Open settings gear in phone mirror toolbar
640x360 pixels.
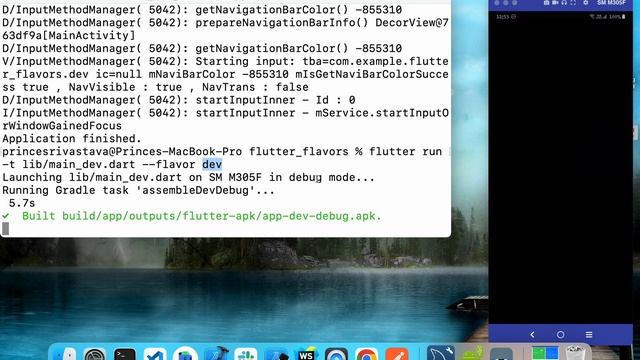click(586, 2)
